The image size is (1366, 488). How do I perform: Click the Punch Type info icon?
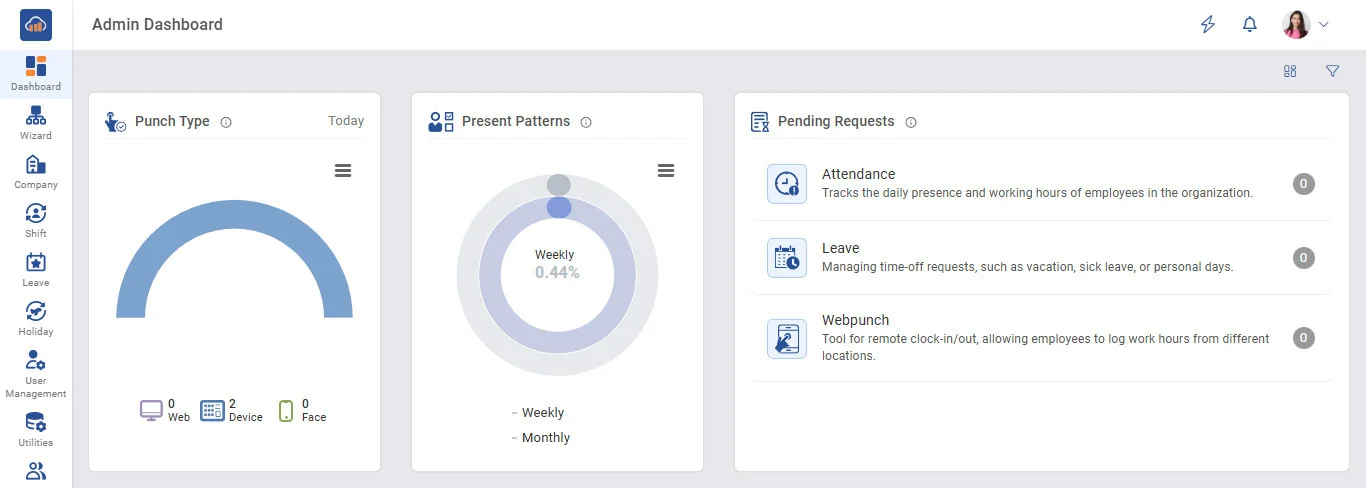pyautogui.click(x=226, y=122)
